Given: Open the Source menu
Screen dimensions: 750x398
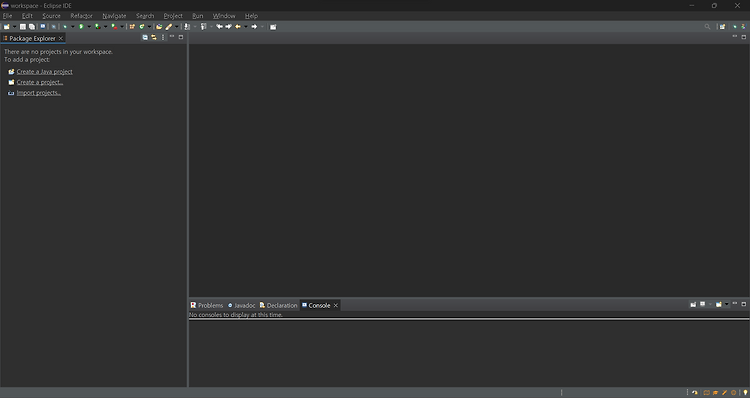Looking at the screenshot, I should tap(51, 16).
